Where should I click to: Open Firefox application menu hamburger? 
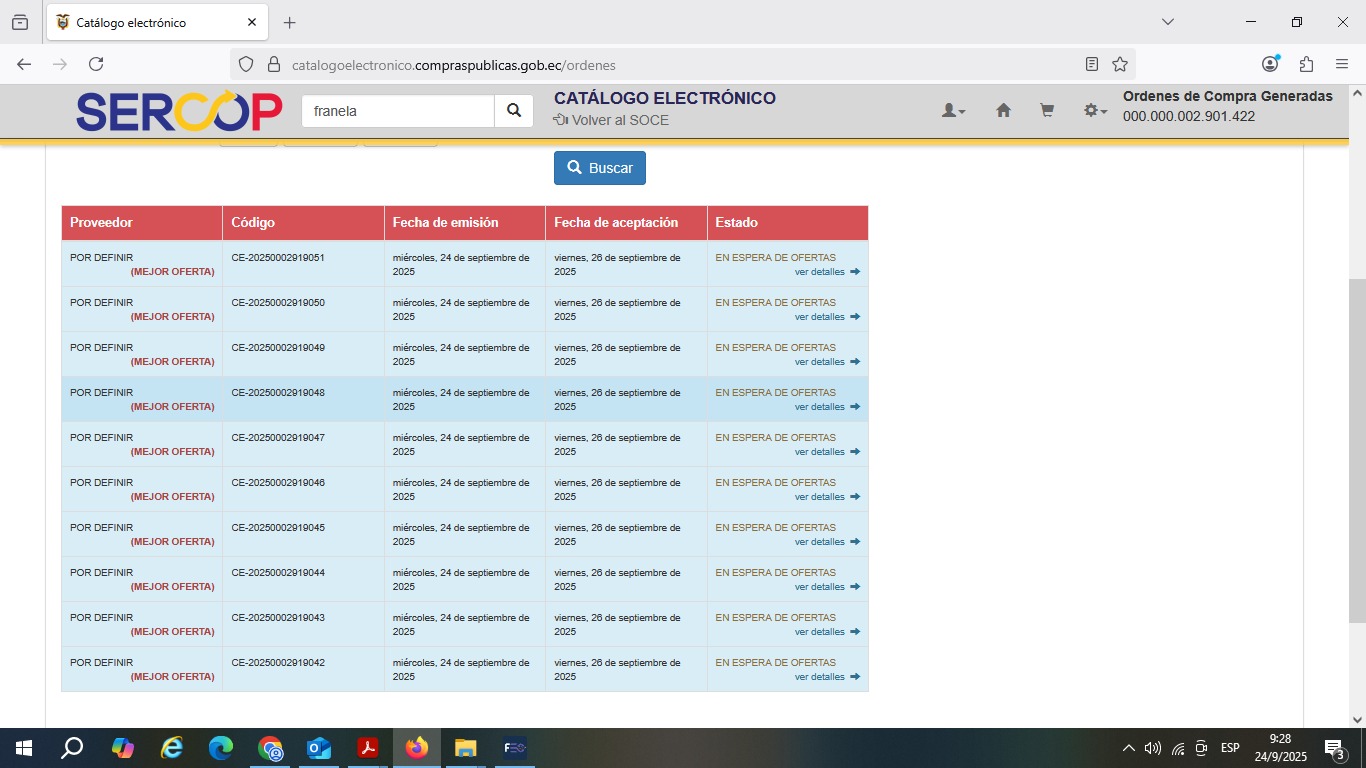pyautogui.click(x=1342, y=64)
